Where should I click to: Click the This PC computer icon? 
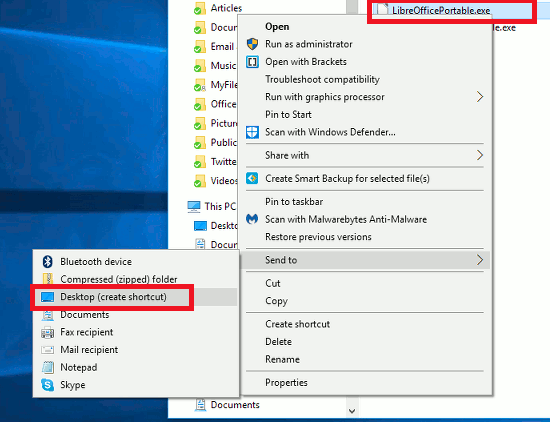194,207
